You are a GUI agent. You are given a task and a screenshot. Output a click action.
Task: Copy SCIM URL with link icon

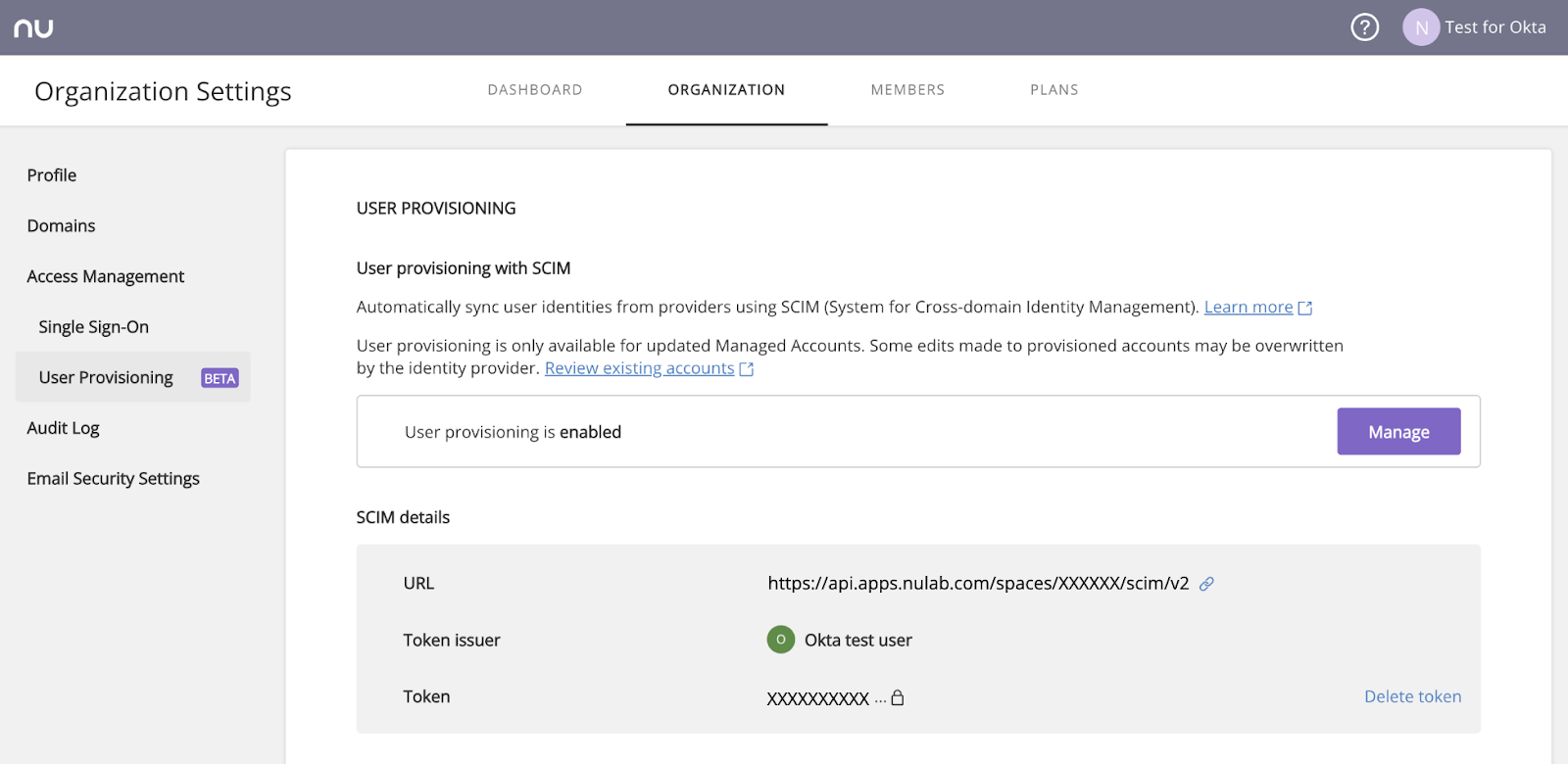point(1206,584)
